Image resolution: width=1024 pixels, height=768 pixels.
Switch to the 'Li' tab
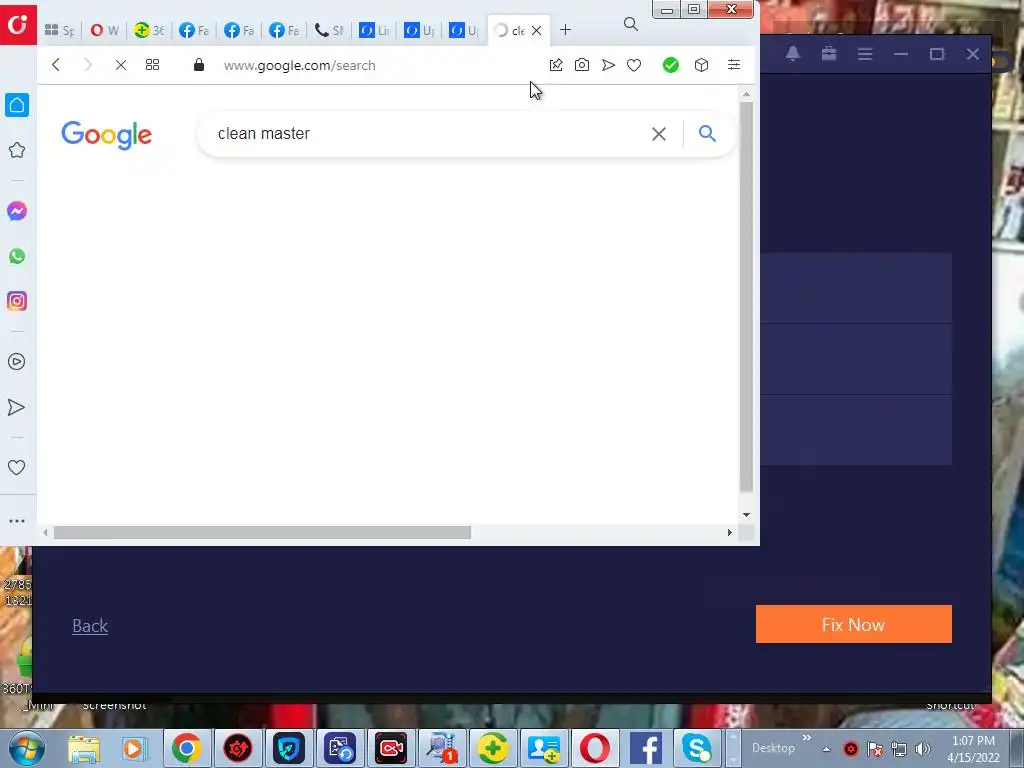(x=374, y=30)
